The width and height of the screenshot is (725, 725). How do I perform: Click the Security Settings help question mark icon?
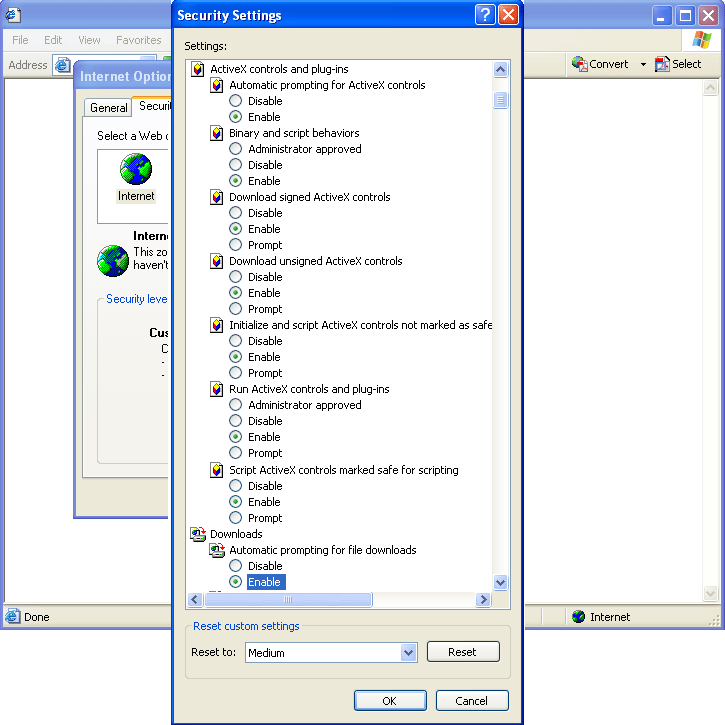click(485, 15)
